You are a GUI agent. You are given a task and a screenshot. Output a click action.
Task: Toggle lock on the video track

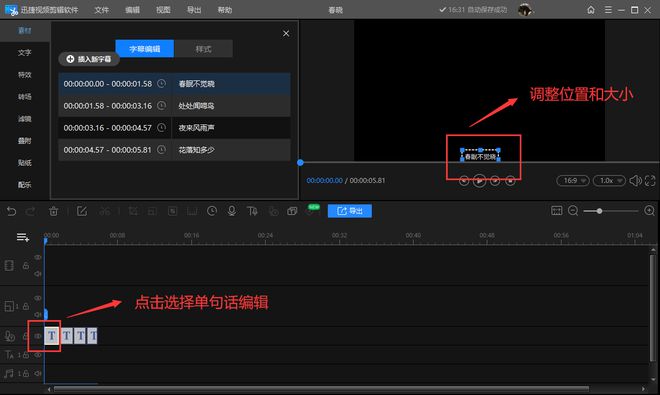tap(26, 266)
